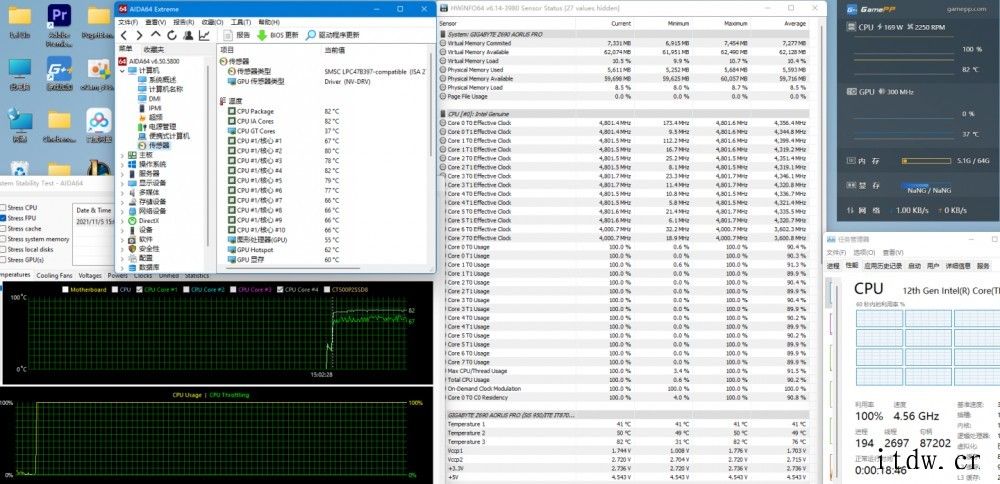Click AIDA64 refresh toolbar icon
This screenshot has height=484, width=1000.
(x=172, y=35)
